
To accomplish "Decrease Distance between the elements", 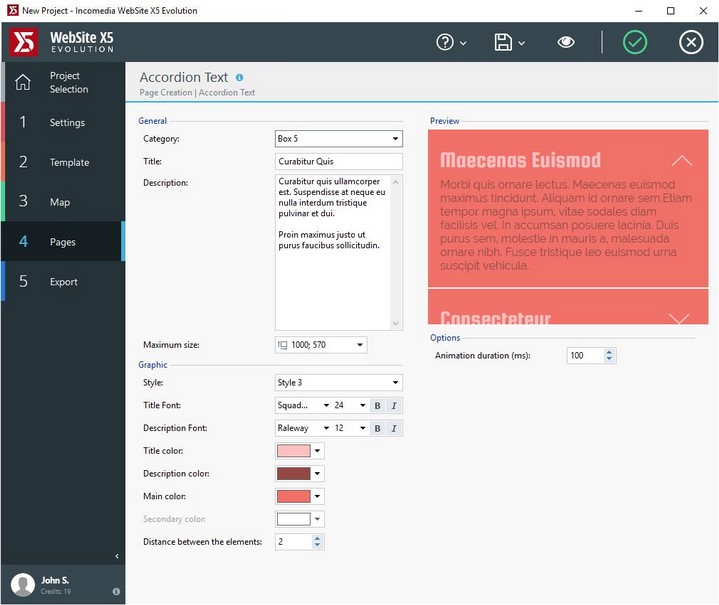I will click(317, 545).
